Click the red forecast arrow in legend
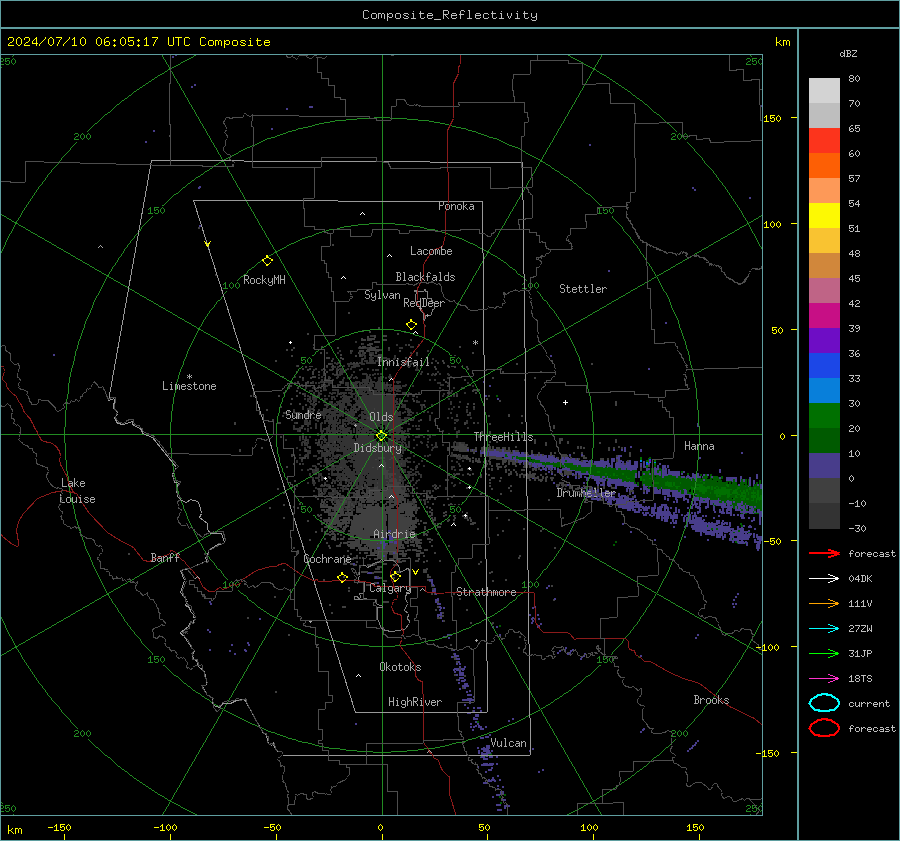The width and height of the screenshot is (900, 841). [824, 553]
